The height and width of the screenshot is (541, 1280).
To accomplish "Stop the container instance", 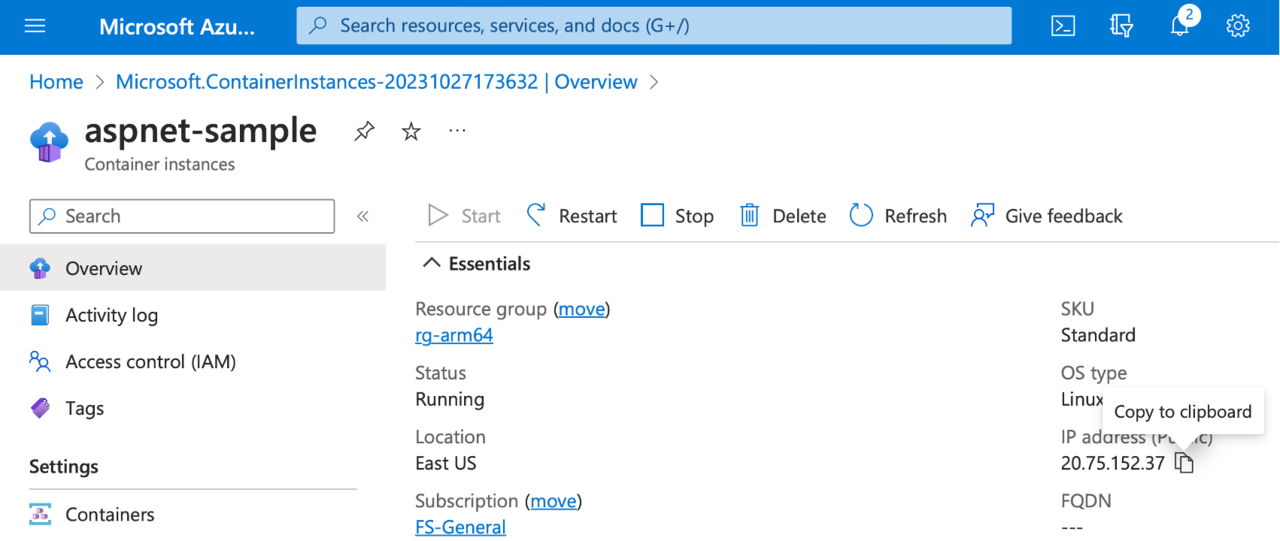I will point(677,216).
